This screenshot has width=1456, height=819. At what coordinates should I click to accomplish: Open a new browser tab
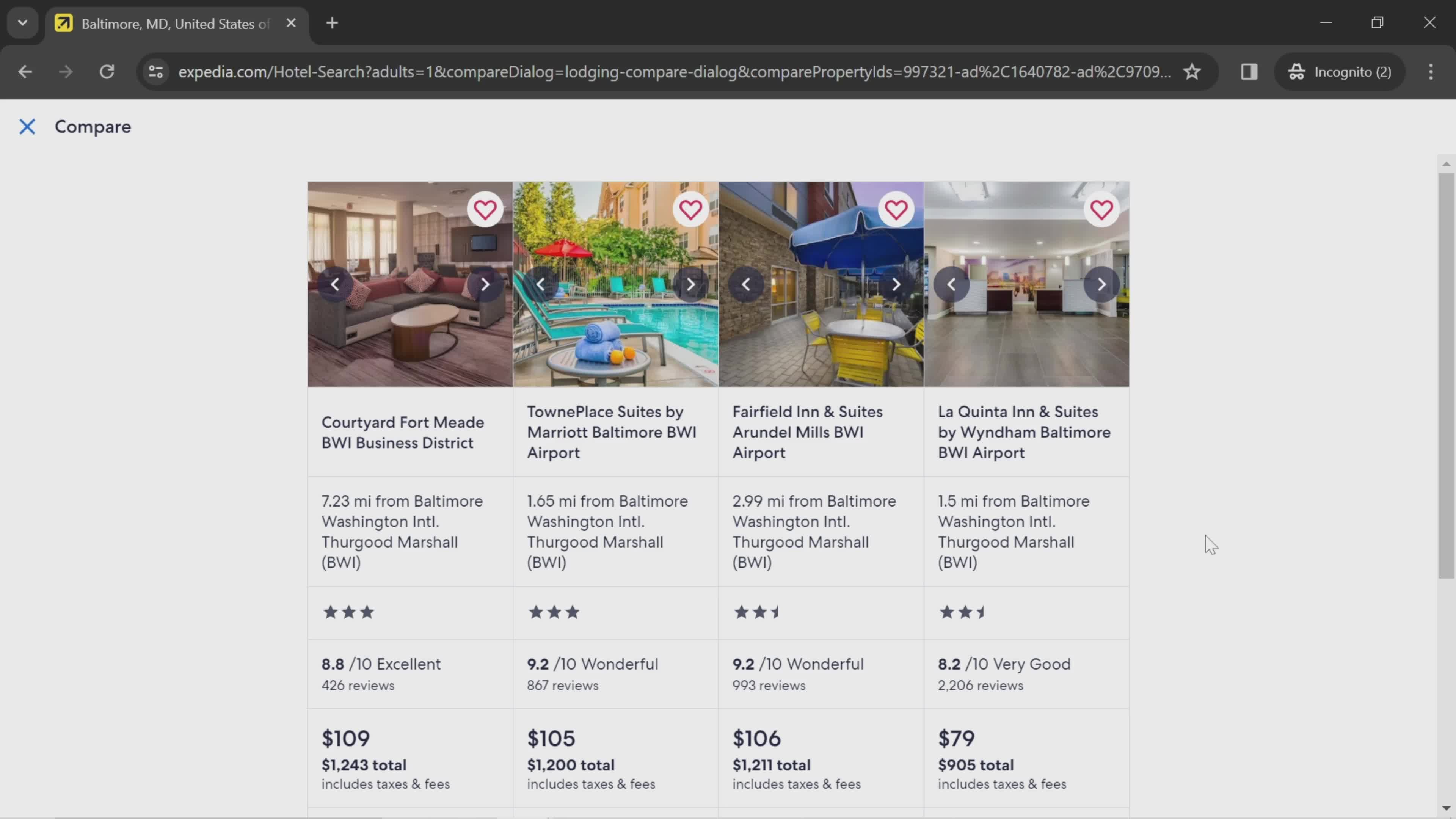tap(333, 23)
